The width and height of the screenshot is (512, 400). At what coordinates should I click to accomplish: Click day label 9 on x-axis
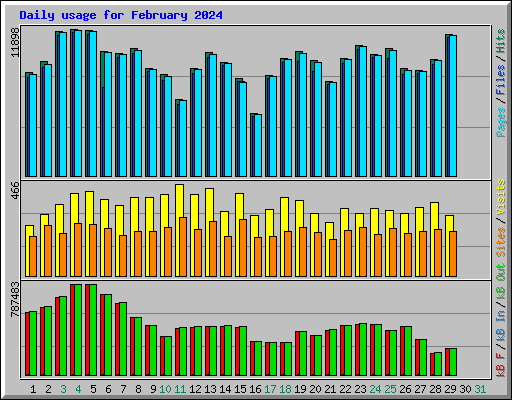153,389
